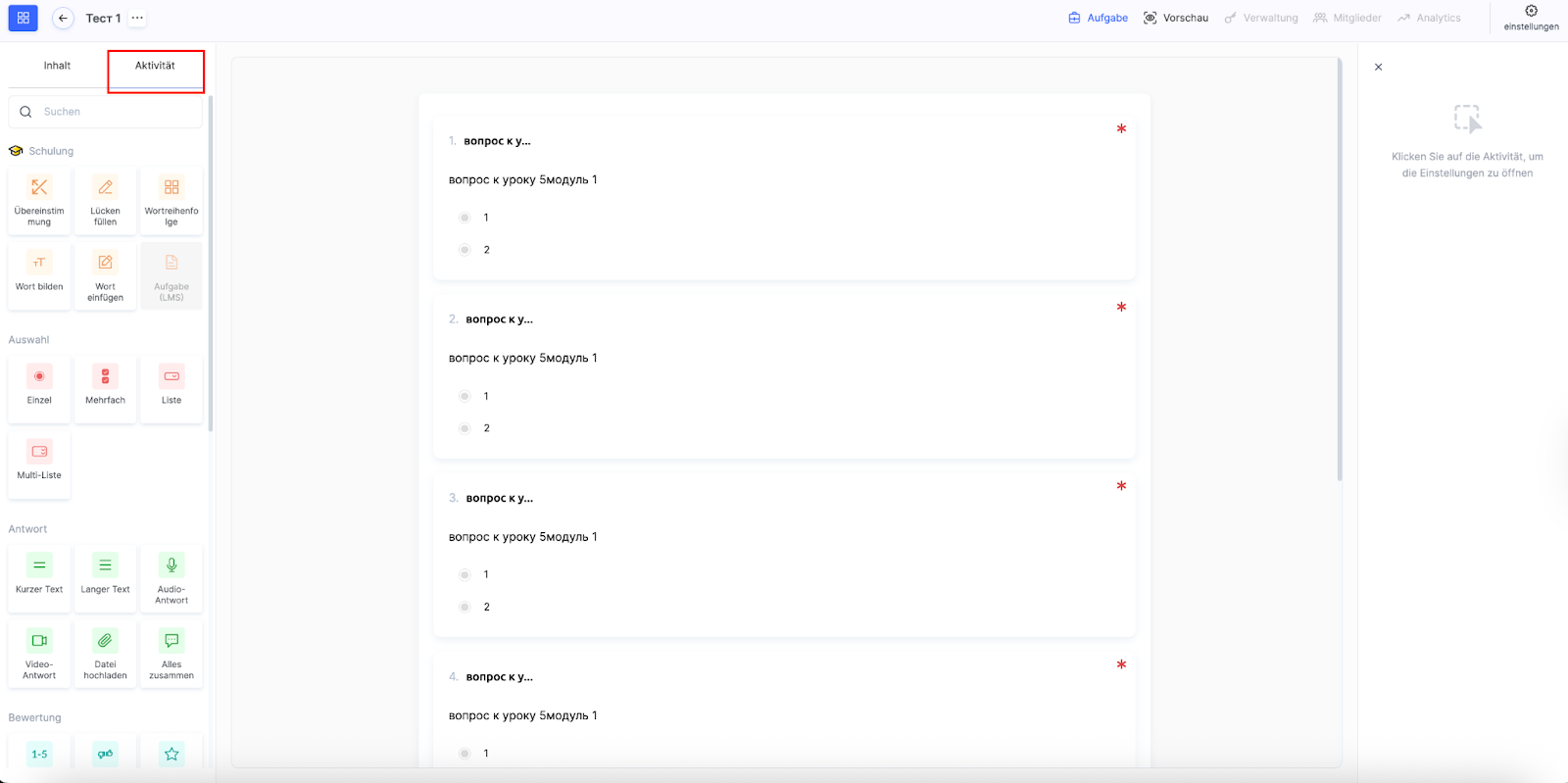Select option 1 in question 2
1568x783 pixels.
465,396
